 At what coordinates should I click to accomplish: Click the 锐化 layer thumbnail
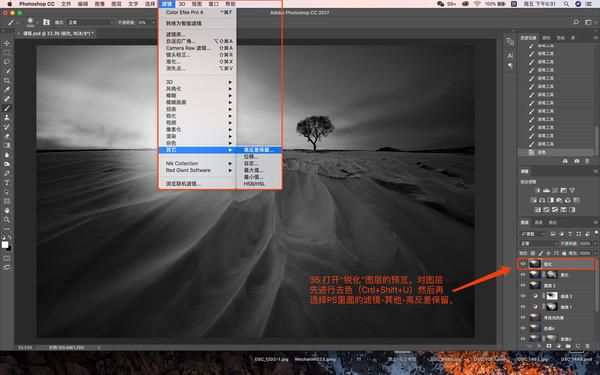click(535, 264)
